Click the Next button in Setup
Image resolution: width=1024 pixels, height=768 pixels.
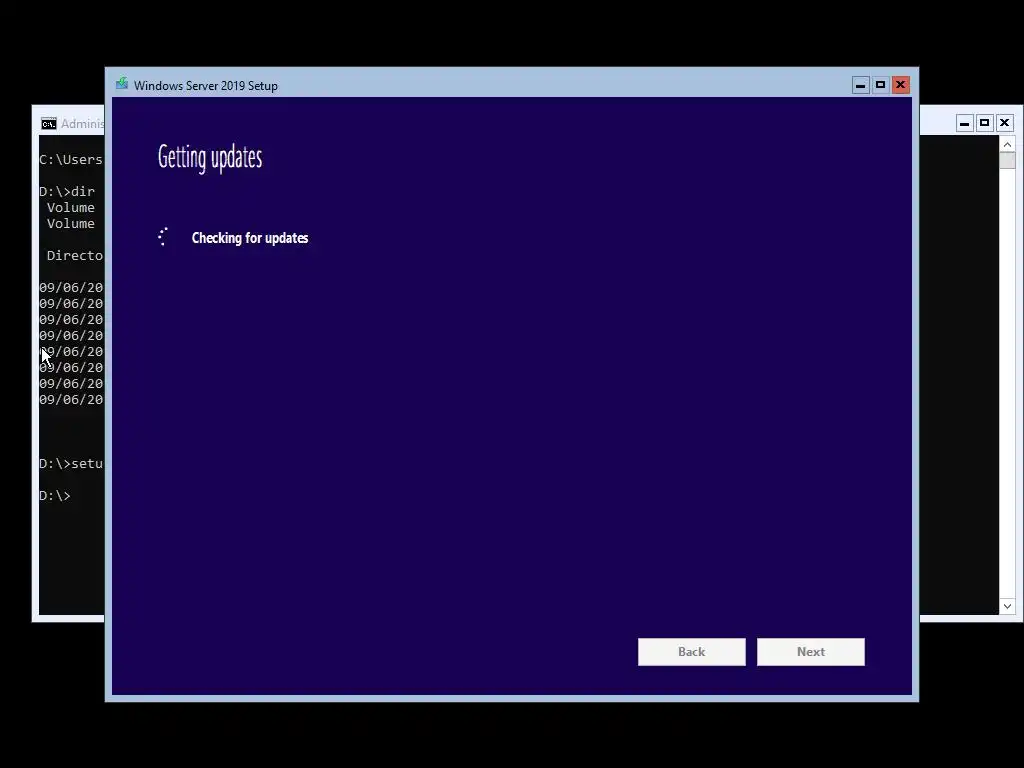(x=810, y=652)
